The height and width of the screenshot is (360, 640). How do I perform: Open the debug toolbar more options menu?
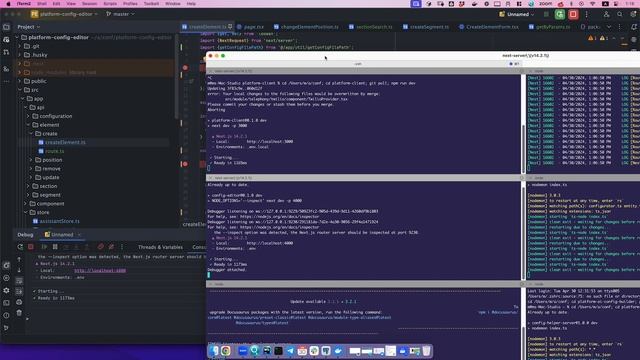[122, 247]
